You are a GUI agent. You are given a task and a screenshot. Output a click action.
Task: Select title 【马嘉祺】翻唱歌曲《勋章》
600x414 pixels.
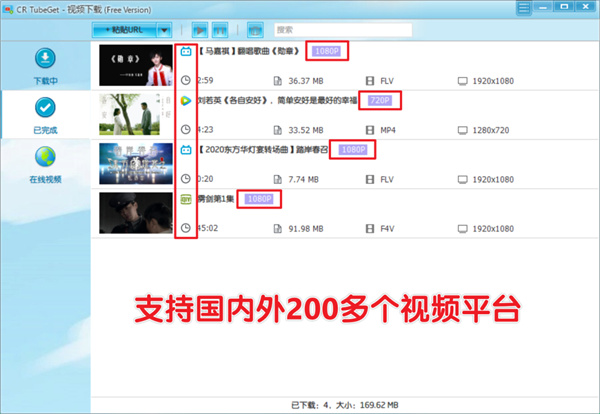(249, 51)
